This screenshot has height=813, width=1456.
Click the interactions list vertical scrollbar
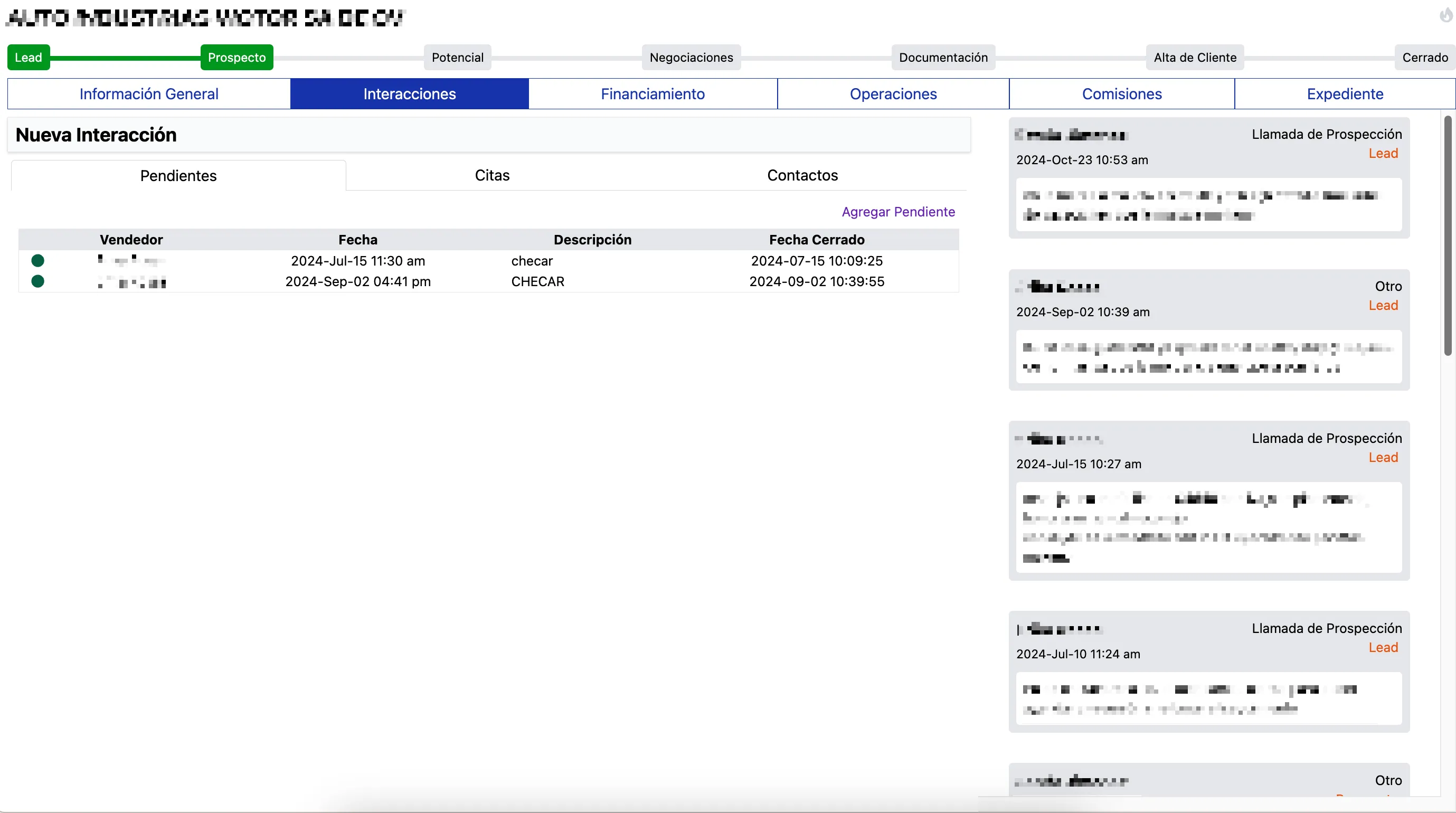(1448, 236)
